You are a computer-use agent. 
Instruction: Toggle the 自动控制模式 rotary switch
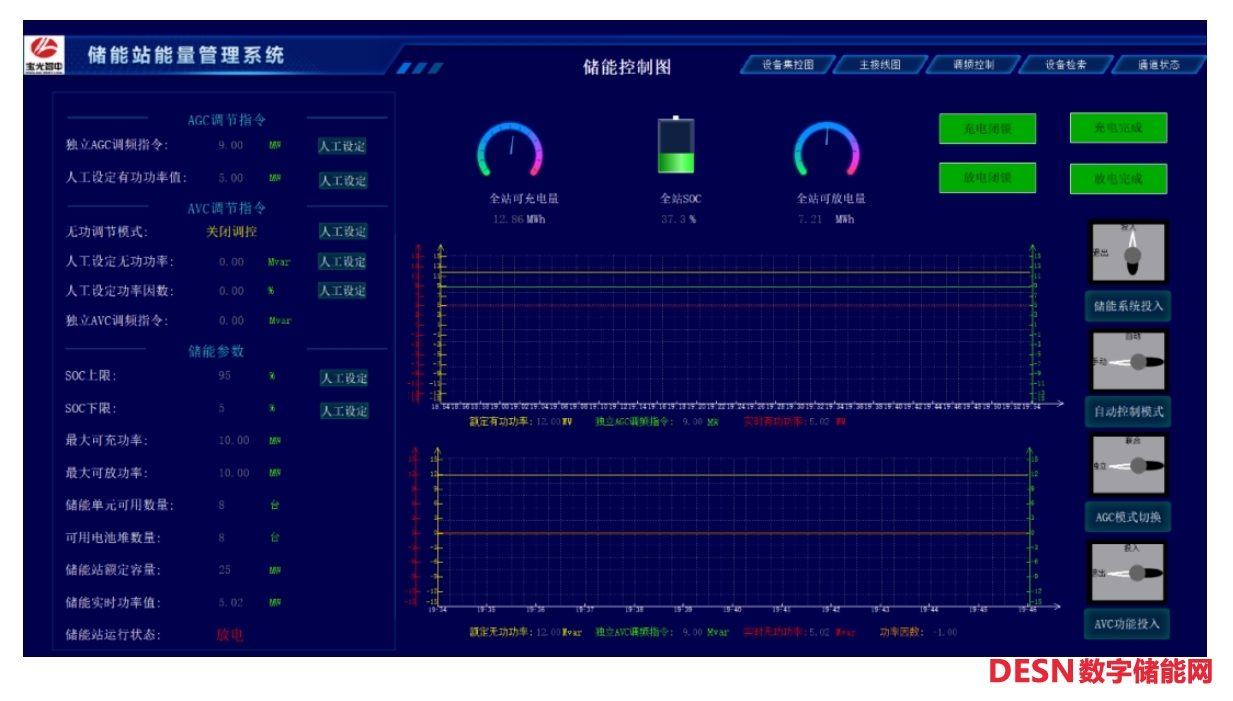(x=1128, y=361)
